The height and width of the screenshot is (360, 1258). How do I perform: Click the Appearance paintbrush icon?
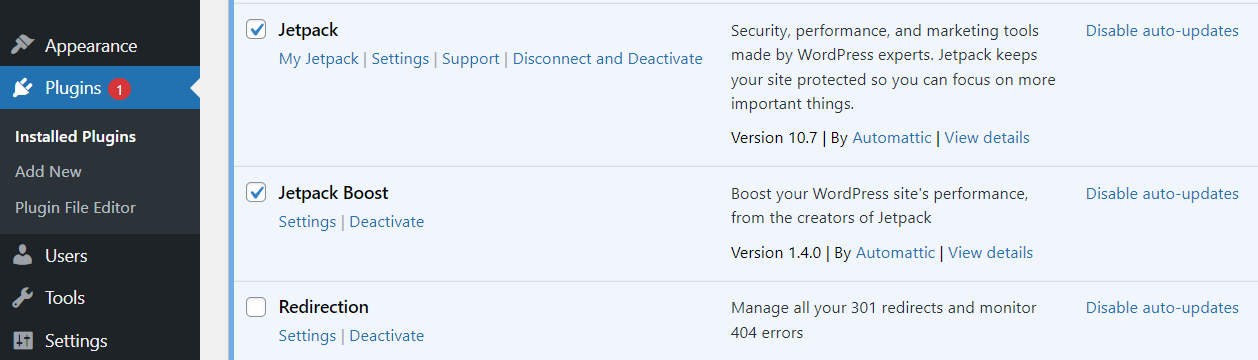23,46
